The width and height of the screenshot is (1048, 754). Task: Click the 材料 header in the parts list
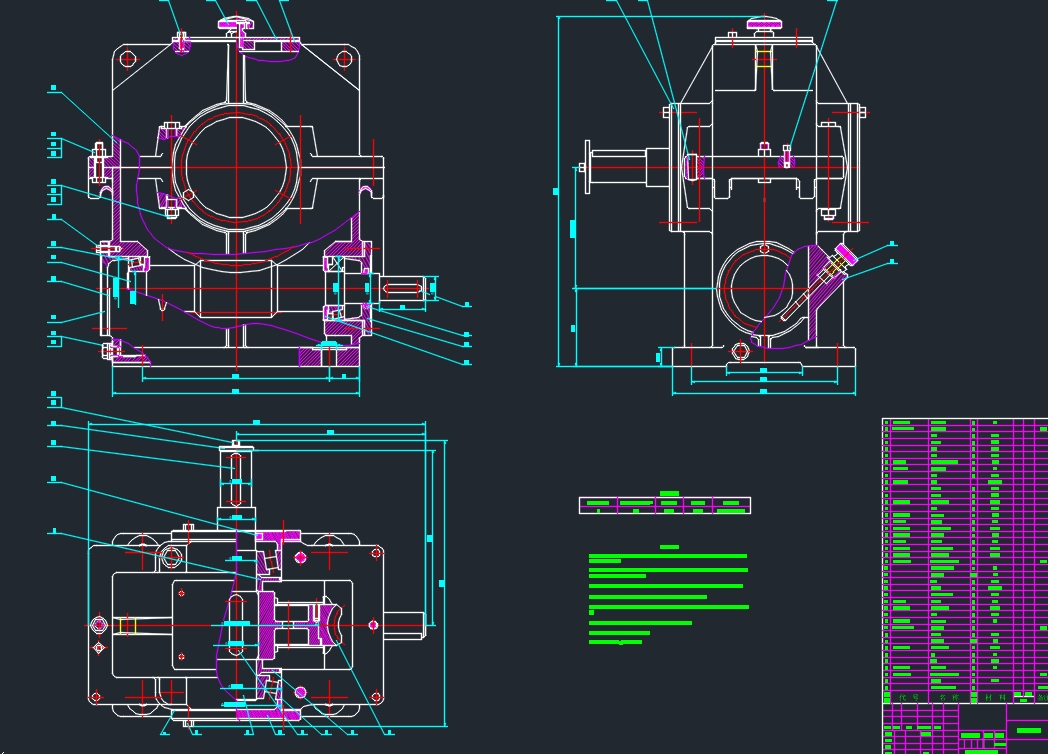tap(996, 697)
